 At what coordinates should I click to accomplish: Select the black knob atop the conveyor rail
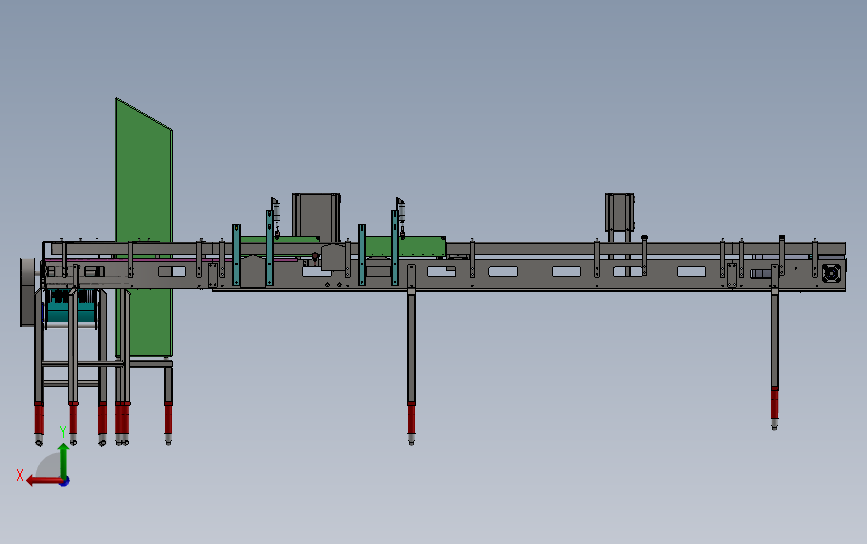644,238
